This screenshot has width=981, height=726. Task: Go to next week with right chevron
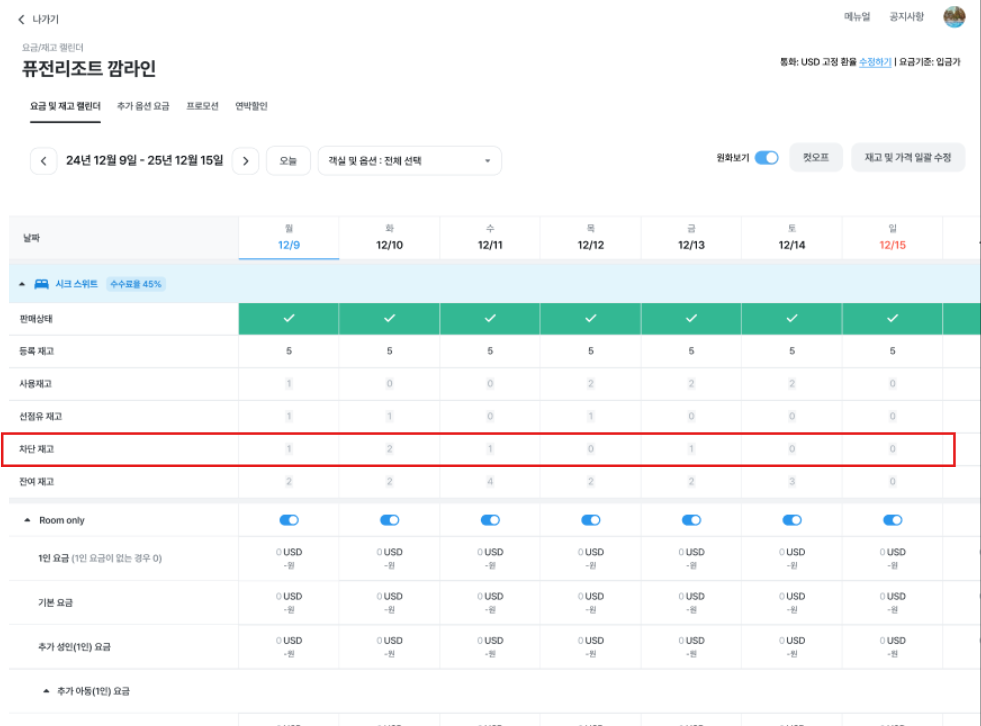tap(246, 161)
